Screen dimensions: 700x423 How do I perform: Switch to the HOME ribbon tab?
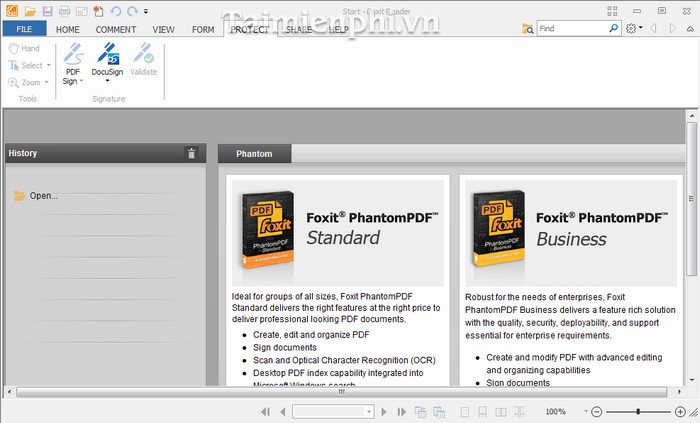pos(67,29)
